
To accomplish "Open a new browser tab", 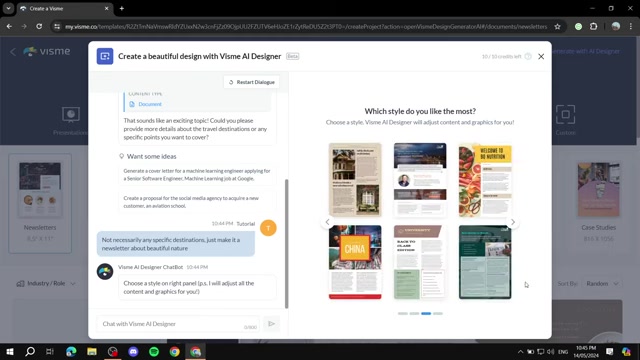I will pyautogui.click(x=122, y=9).
